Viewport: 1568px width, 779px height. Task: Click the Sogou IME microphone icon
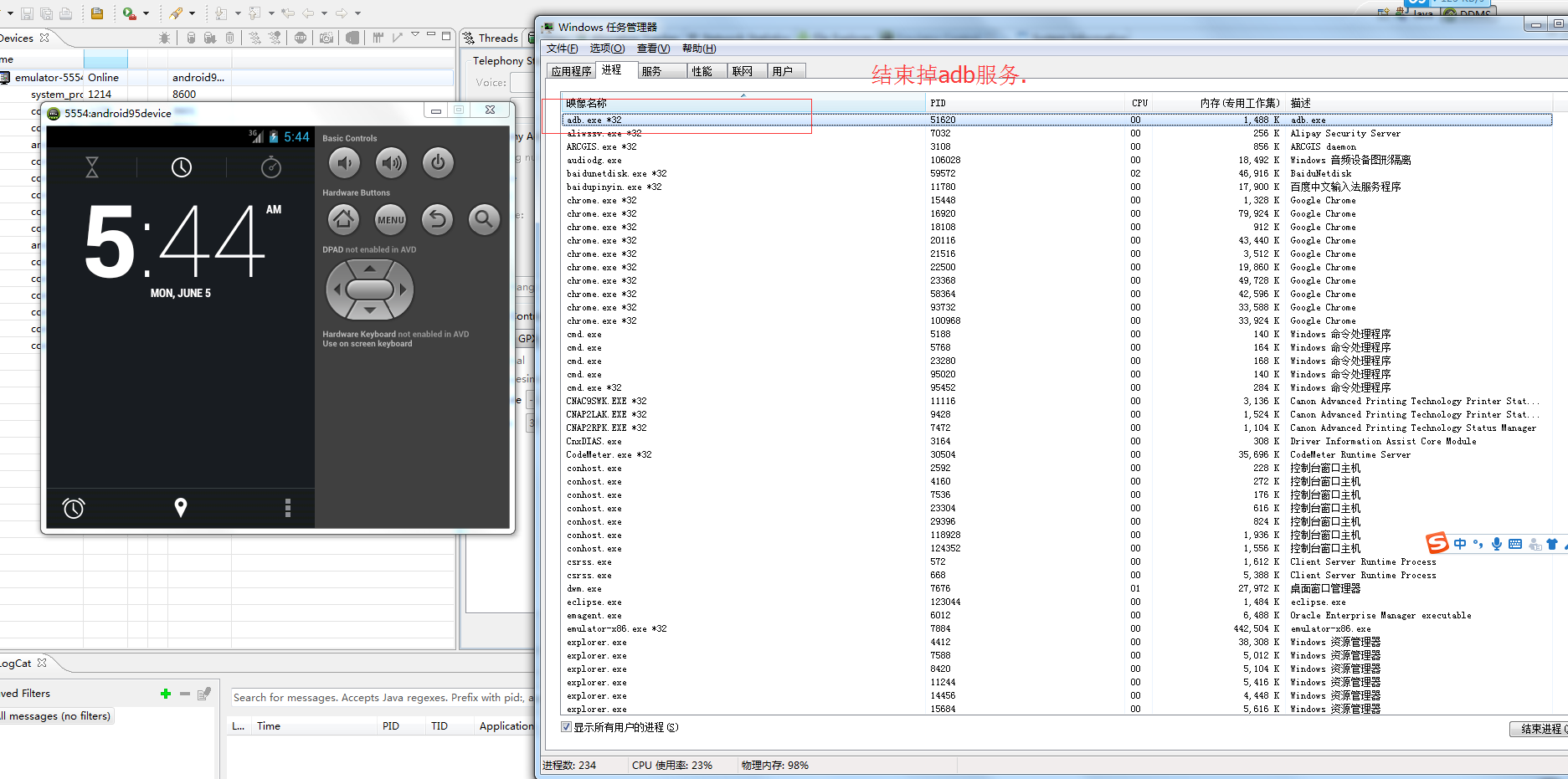(1496, 544)
